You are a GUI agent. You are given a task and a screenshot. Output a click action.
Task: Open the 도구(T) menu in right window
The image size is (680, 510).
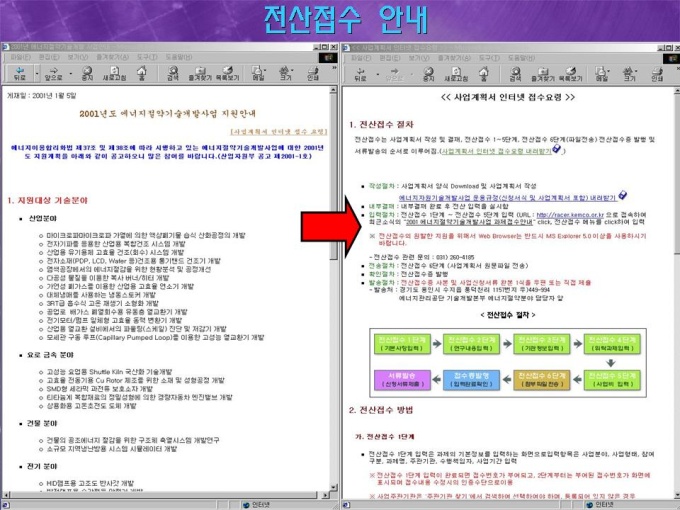(489, 58)
